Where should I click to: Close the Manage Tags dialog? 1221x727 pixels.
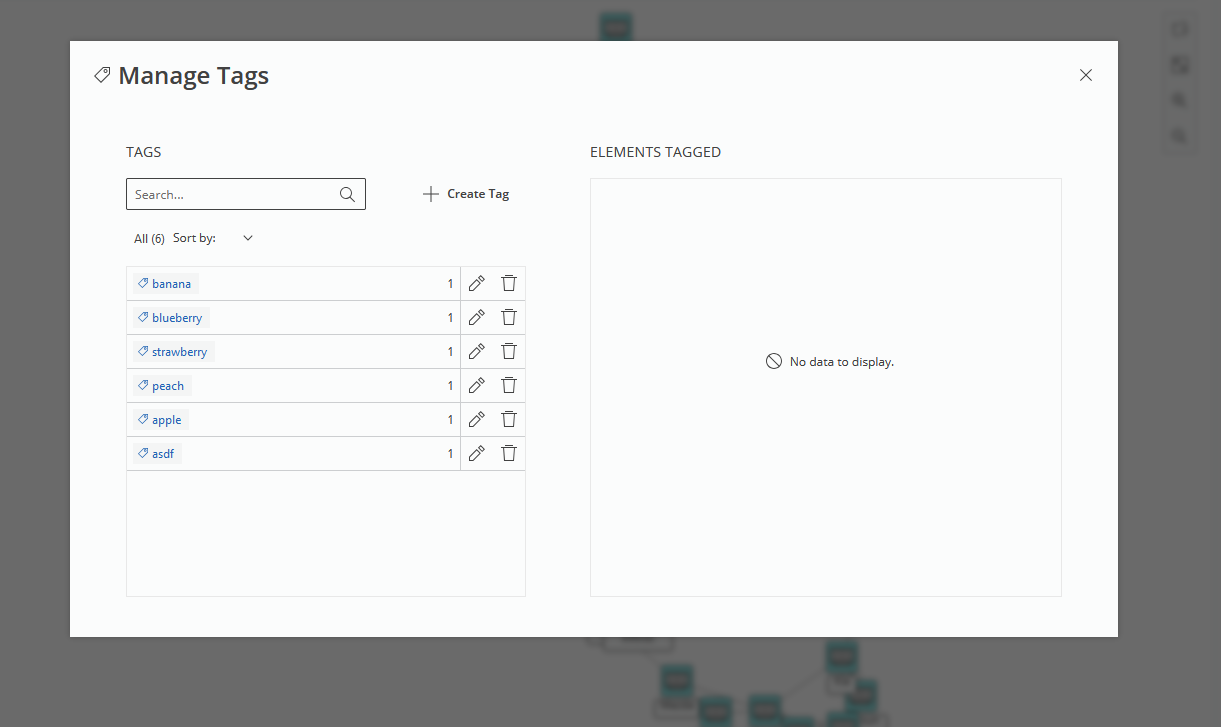tap(1086, 75)
